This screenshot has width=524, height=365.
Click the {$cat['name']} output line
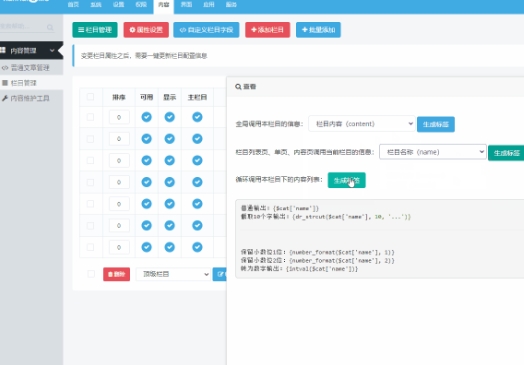pos(280,208)
